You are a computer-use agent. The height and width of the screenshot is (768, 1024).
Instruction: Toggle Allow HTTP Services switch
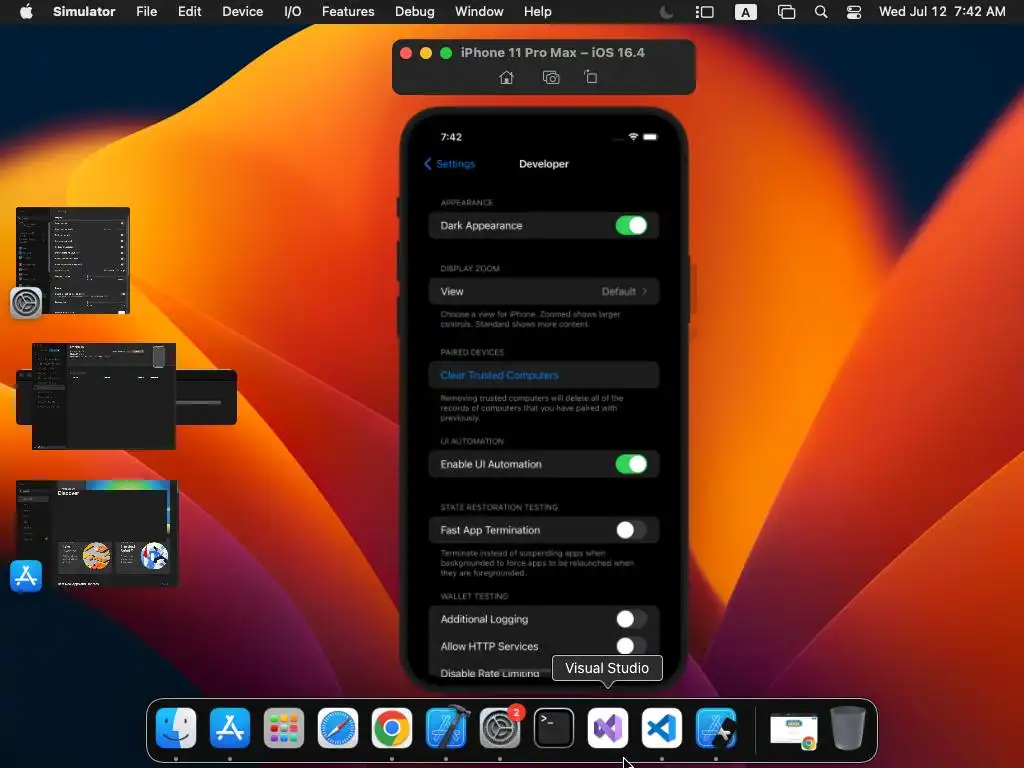pyautogui.click(x=631, y=646)
